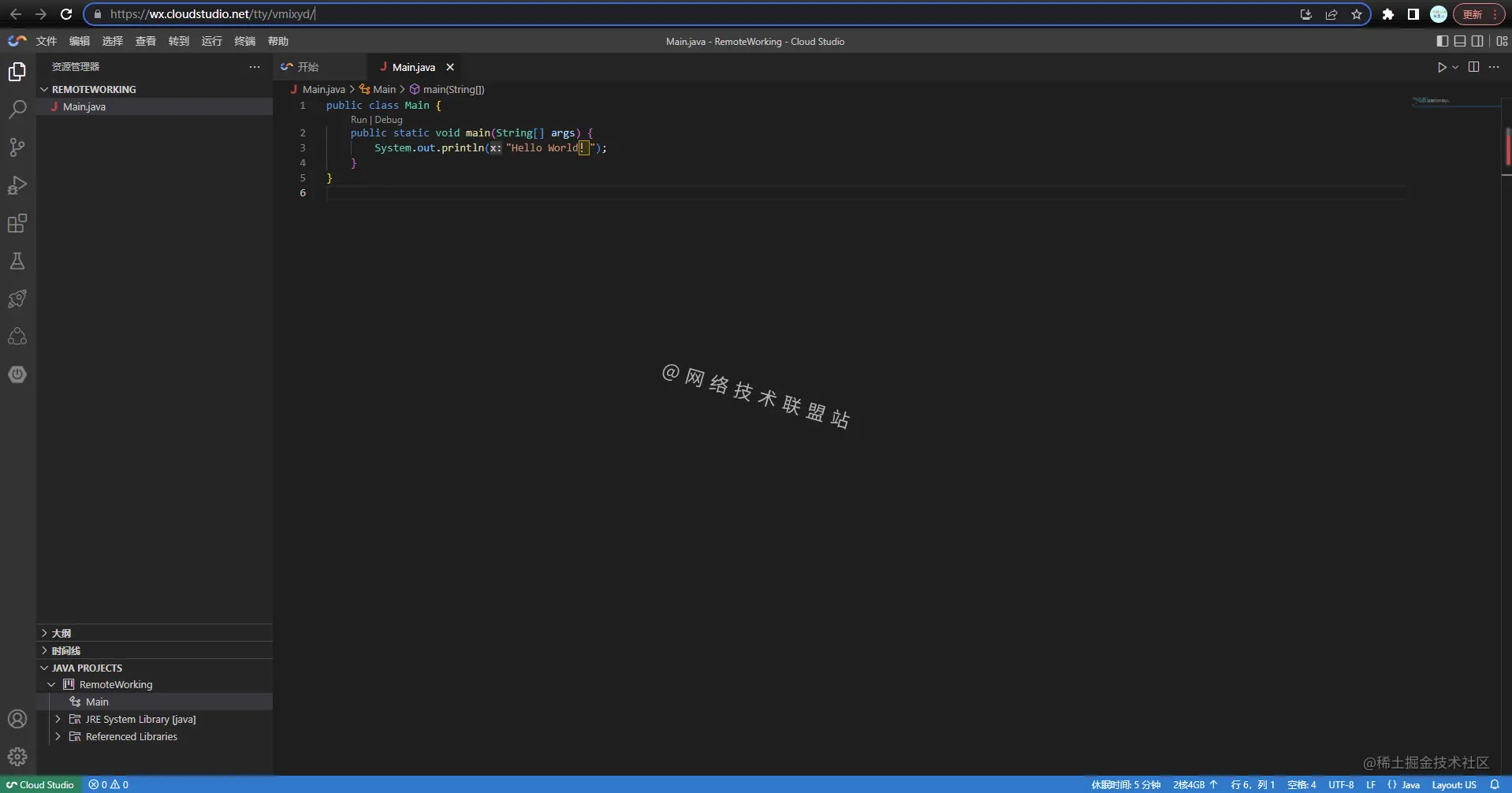This screenshot has width=1512, height=793.
Task: Click browser reload button
Action: (x=66, y=14)
